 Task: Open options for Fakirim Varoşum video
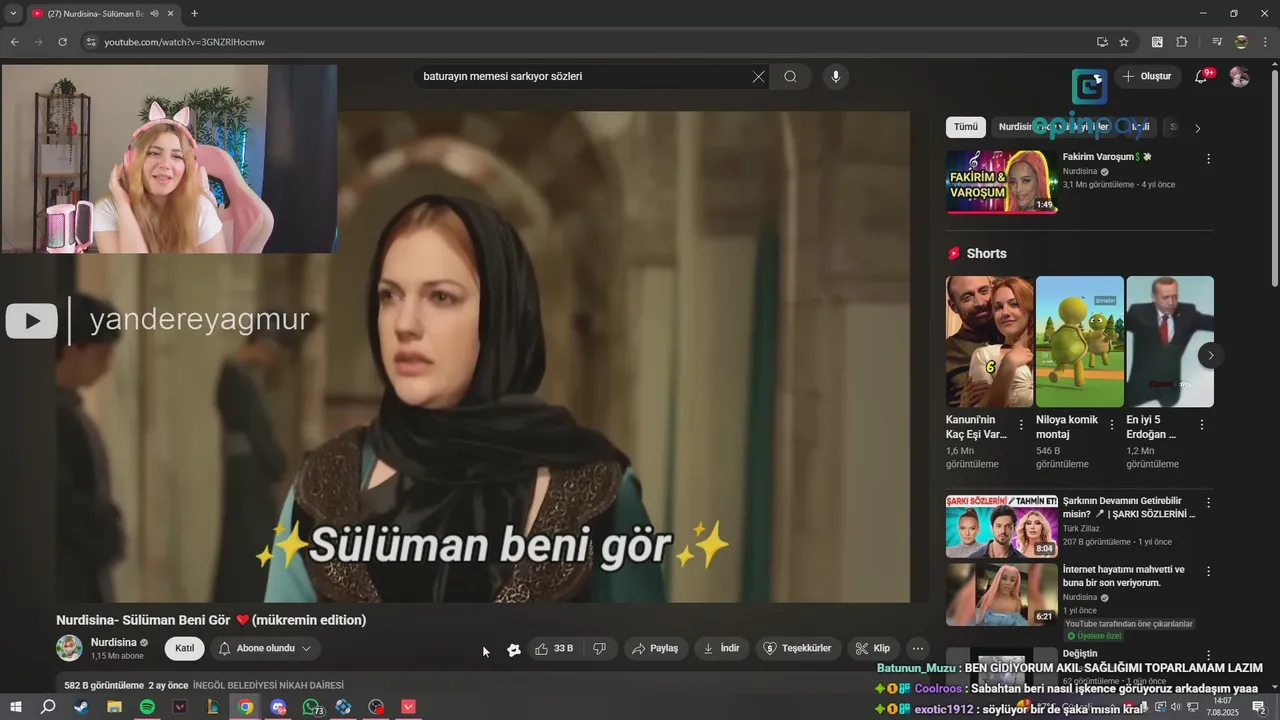click(1208, 159)
